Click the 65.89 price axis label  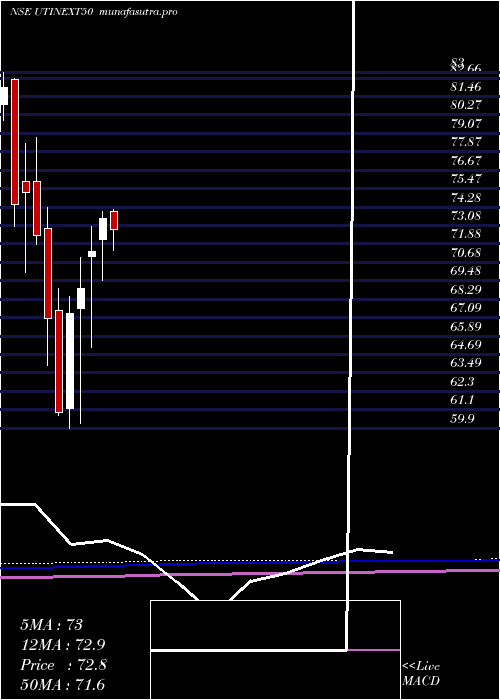pyautogui.click(x=466, y=327)
